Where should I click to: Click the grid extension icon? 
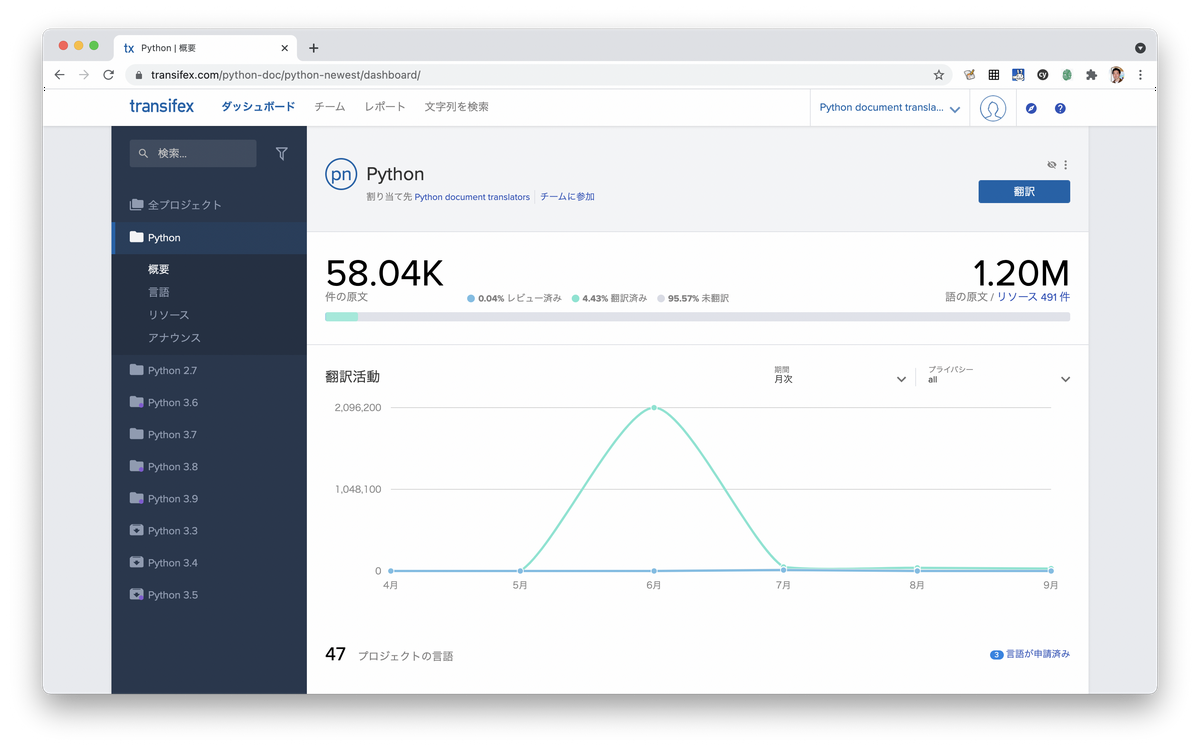coord(993,75)
